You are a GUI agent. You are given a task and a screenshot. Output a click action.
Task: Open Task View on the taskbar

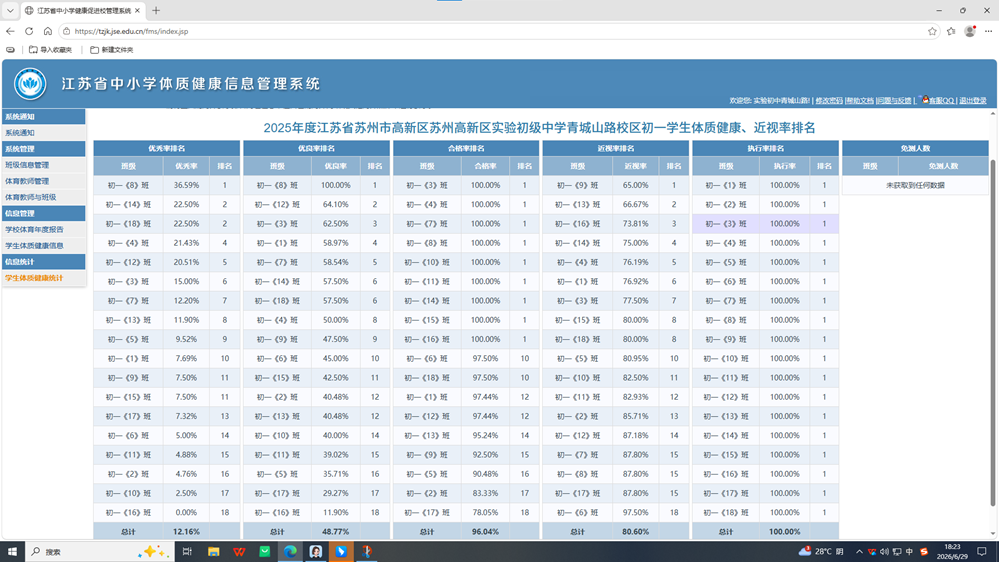click(x=187, y=551)
